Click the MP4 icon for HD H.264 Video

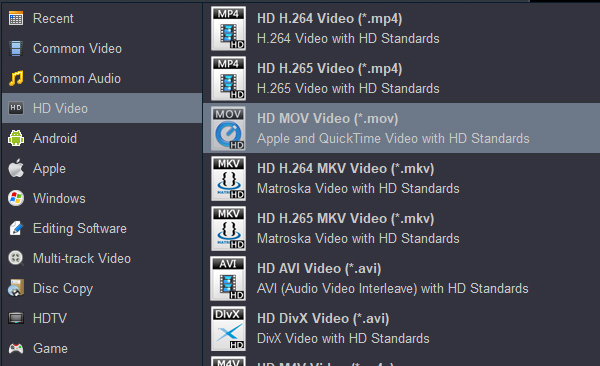tap(228, 29)
